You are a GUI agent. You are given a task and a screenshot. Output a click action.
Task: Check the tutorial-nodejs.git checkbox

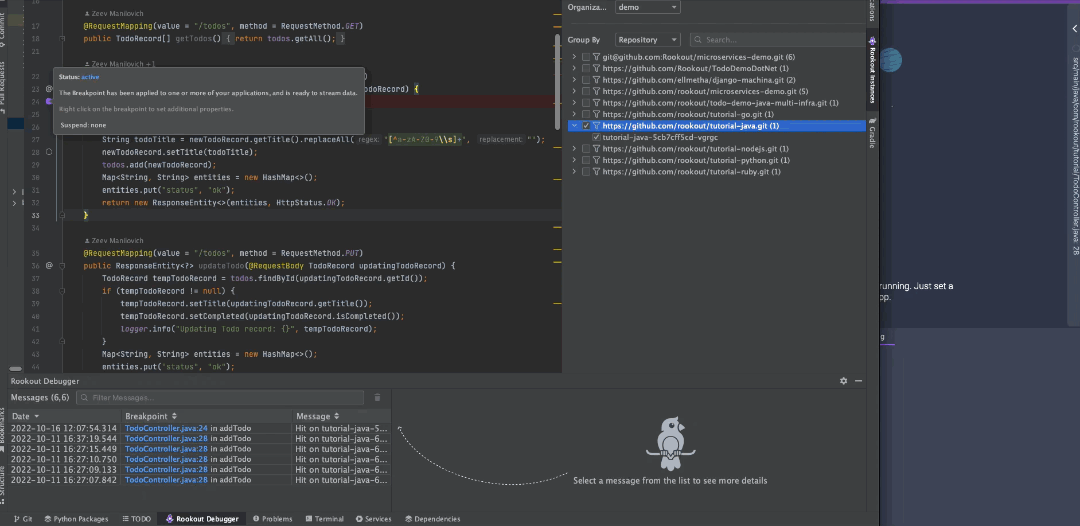pos(585,149)
